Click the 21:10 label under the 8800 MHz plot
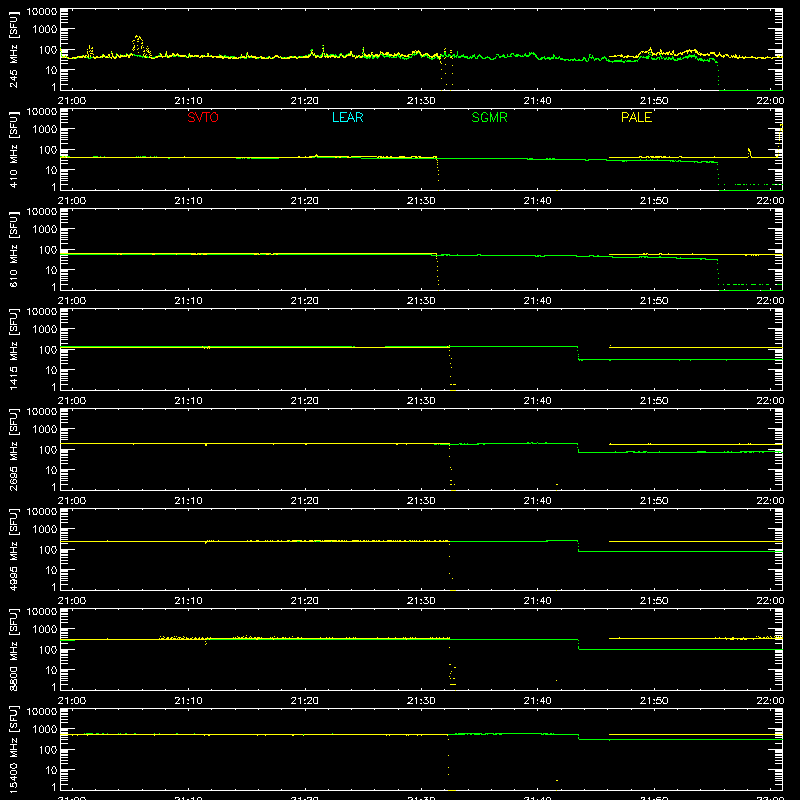Screen dimensions: 800x800 tap(188, 701)
